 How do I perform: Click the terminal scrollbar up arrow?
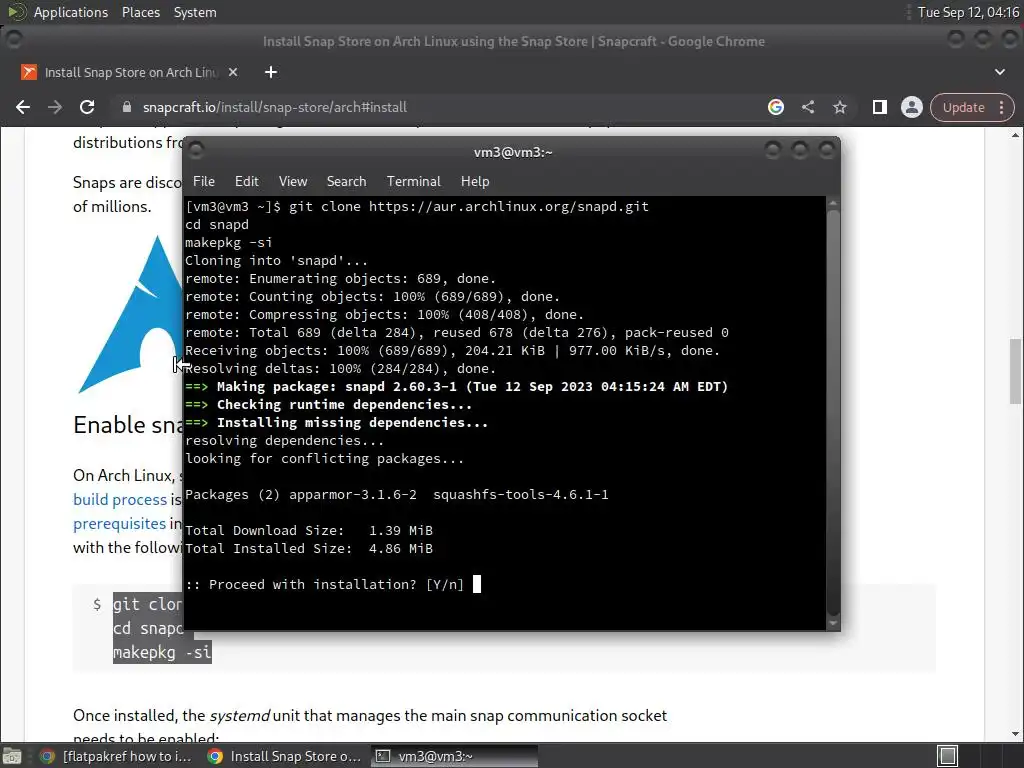coord(833,204)
